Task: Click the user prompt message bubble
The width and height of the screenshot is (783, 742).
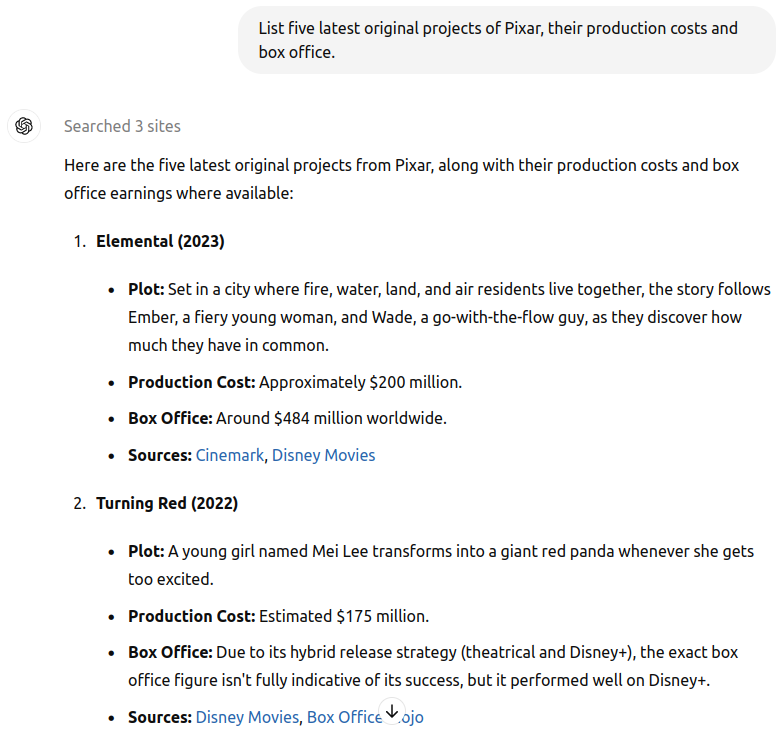Action: click(506, 40)
